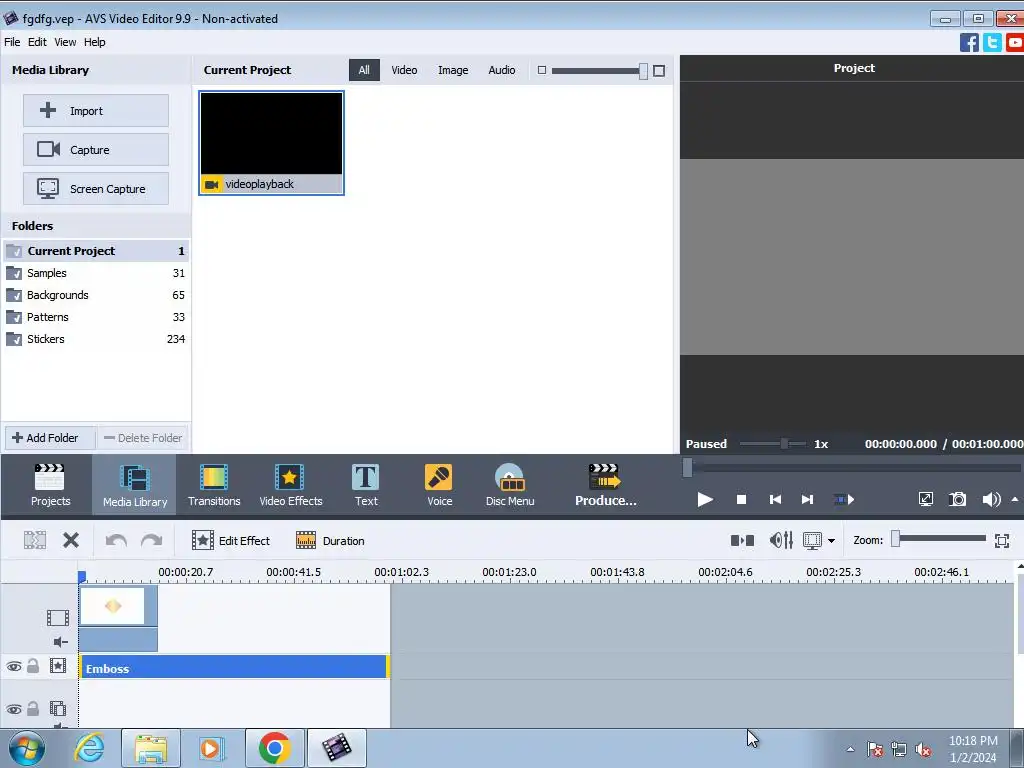Open the Disc Menu section
Image resolution: width=1024 pixels, height=768 pixels.
click(510, 485)
